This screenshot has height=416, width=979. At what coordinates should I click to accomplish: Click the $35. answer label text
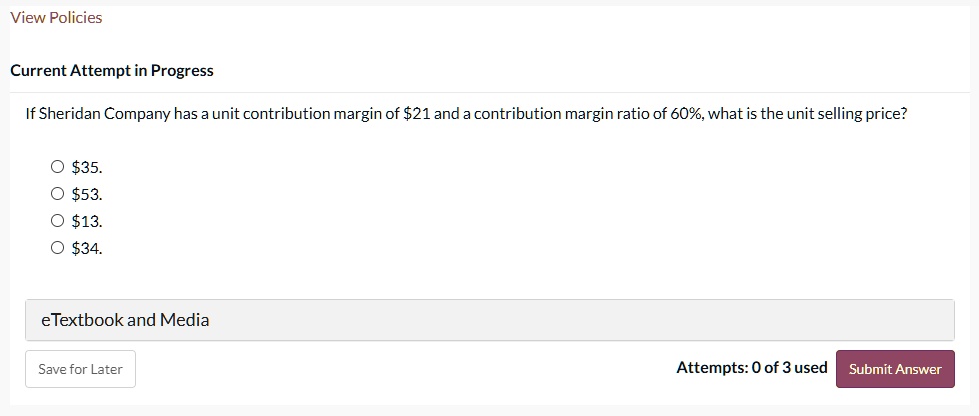click(x=87, y=167)
